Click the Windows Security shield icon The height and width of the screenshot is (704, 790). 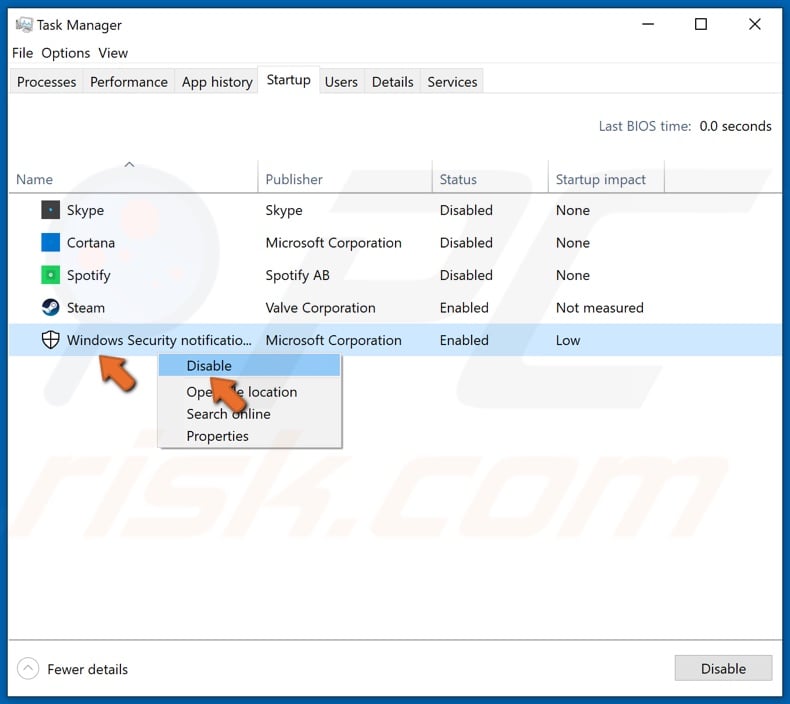50,340
